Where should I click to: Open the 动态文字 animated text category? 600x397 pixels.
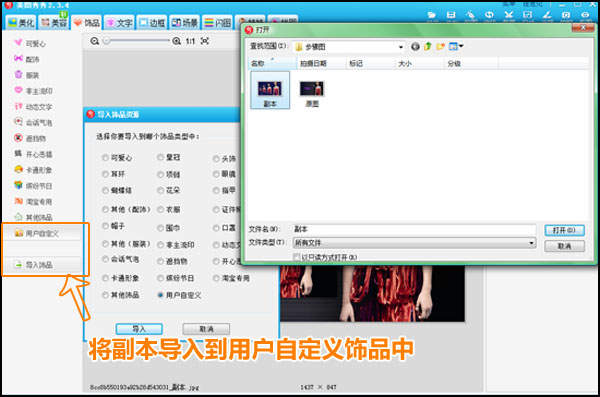click(x=33, y=106)
